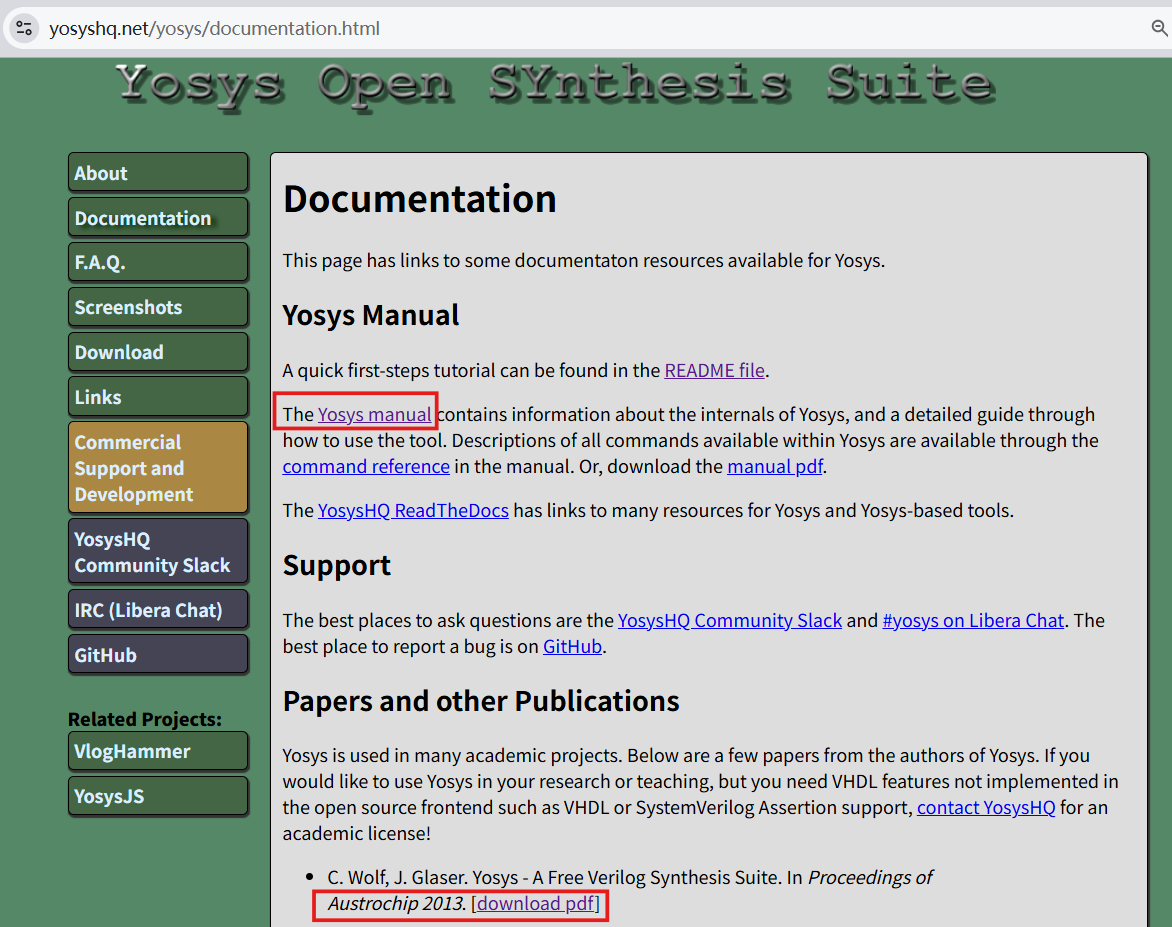Open the YosysHQ ReadTheDocs link
This screenshot has width=1172, height=927.
tap(413, 511)
